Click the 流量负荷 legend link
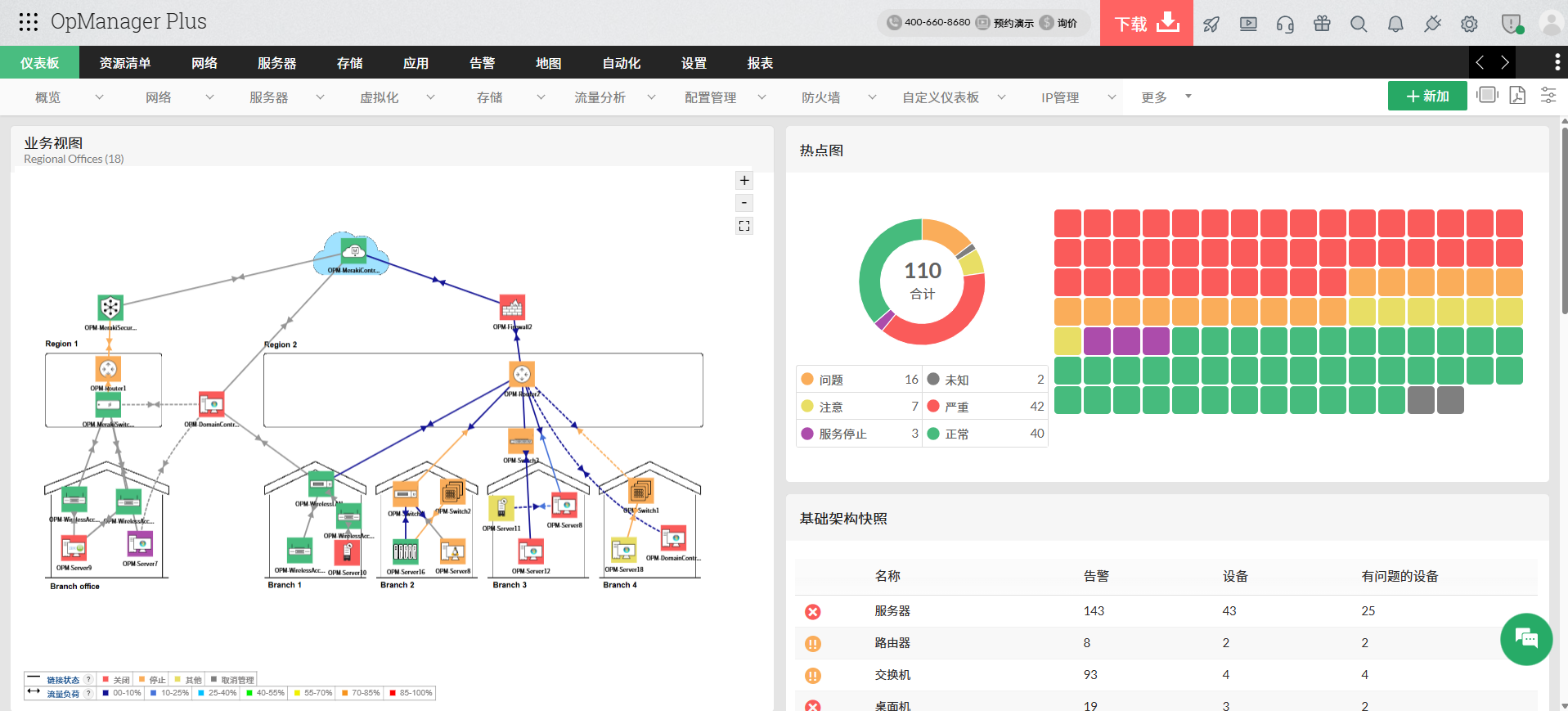Image resolution: width=1568 pixels, height=711 pixels. coord(63,694)
